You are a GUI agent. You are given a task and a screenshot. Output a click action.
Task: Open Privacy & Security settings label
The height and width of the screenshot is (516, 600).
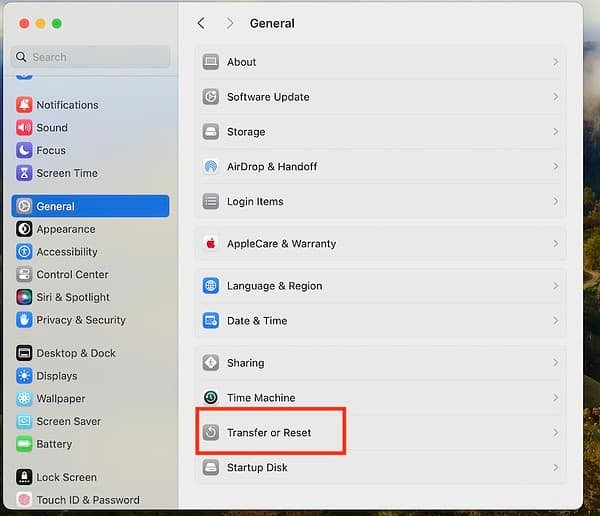(x=81, y=320)
